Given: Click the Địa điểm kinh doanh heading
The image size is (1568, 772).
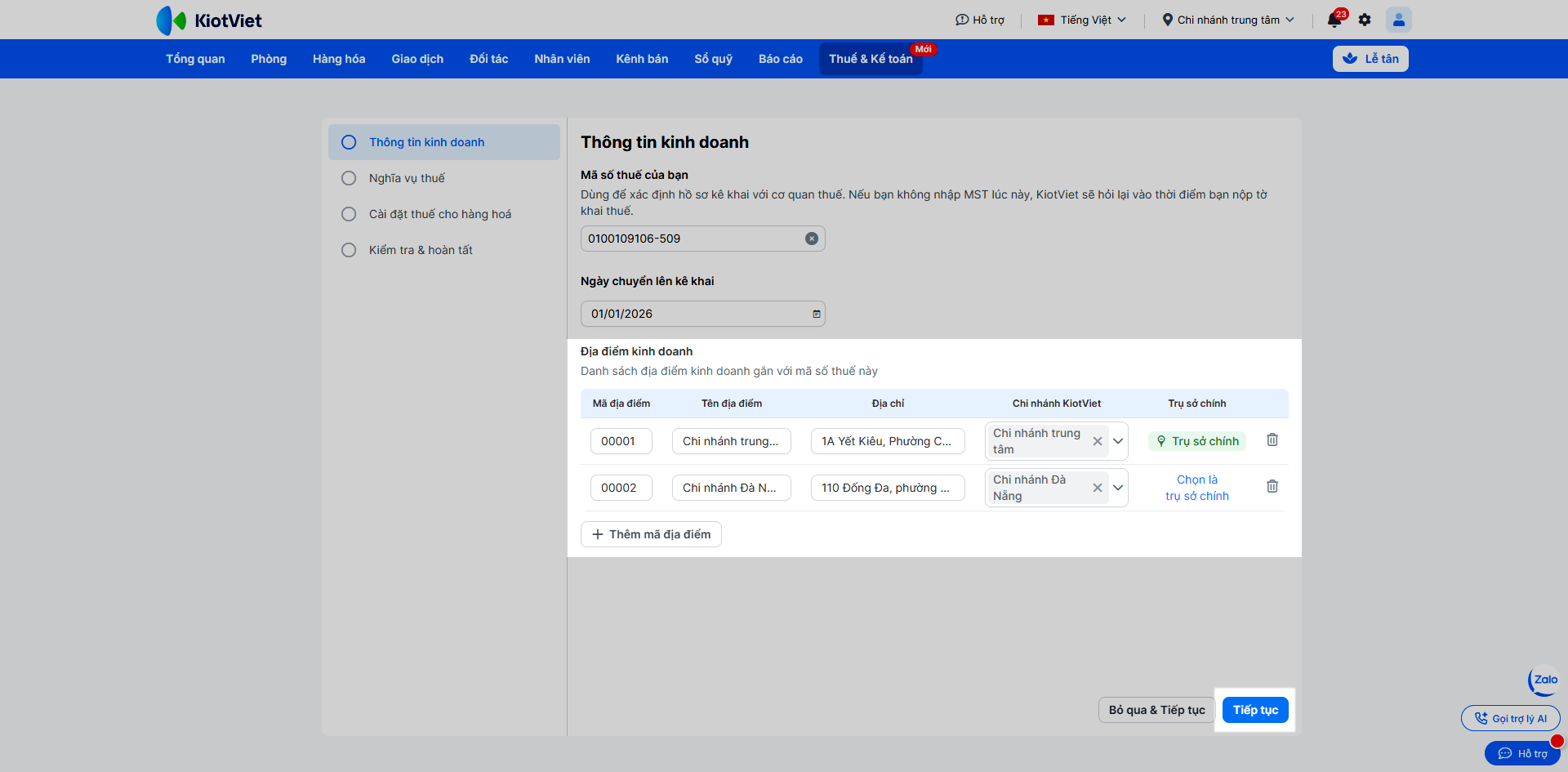Looking at the screenshot, I should pos(637,351).
